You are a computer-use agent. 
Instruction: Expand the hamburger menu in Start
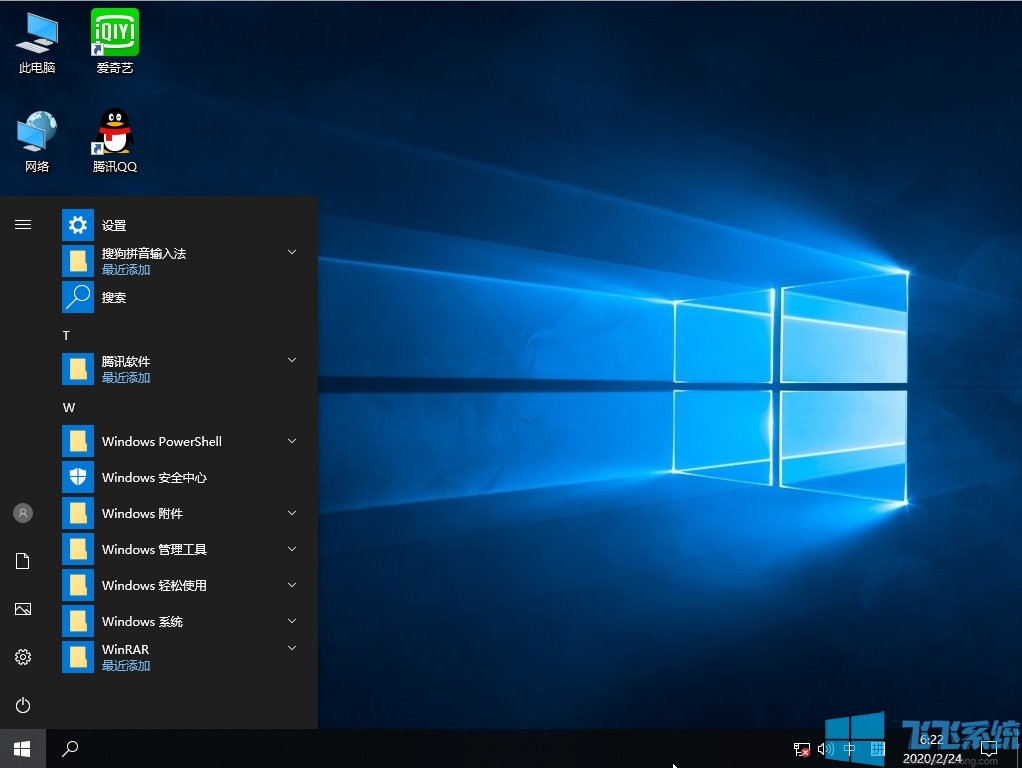click(x=23, y=225)
